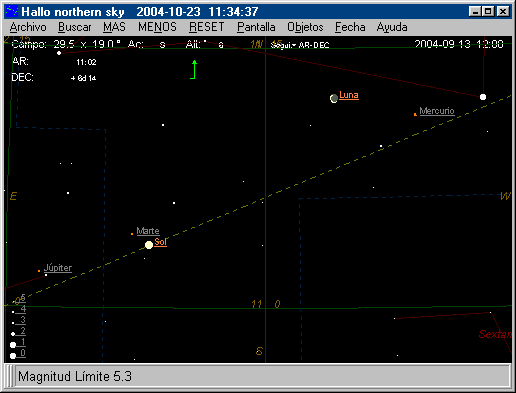The image size is (516, 393).
Task: Click the green north direction arrow
Action: pyautogui.click(x=193, y=69)
